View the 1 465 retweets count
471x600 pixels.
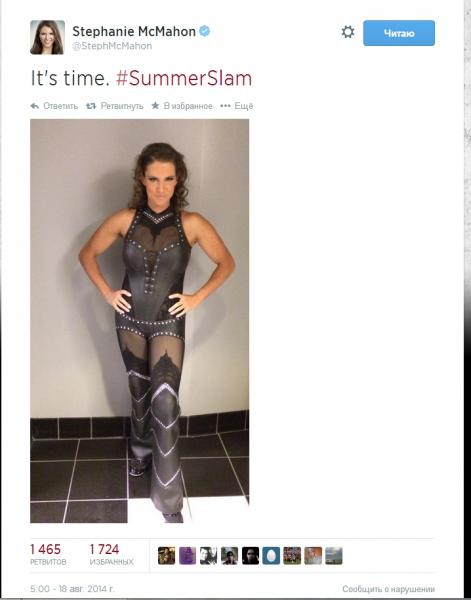click(x=47, y=554)
